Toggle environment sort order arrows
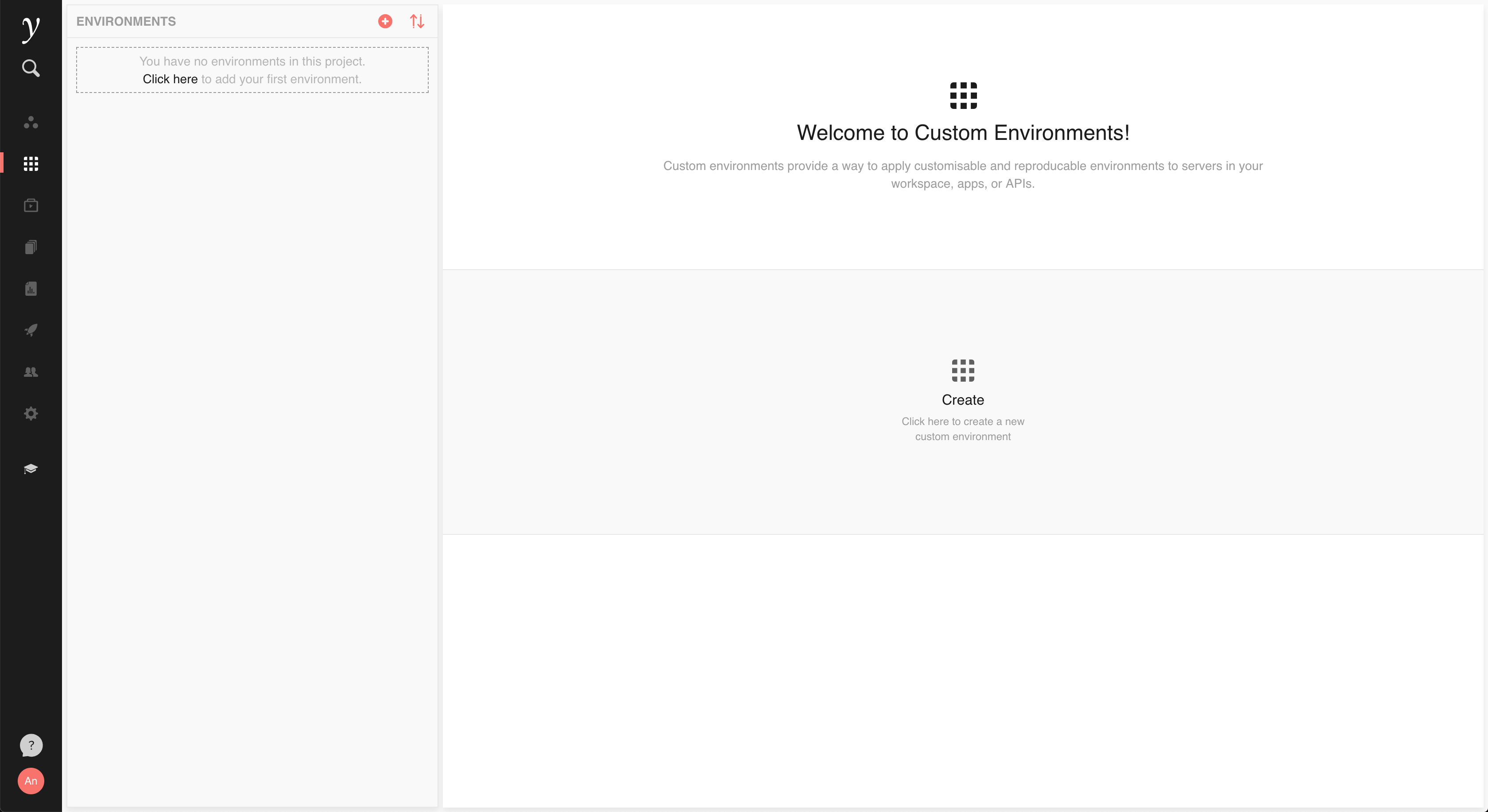The height and width of the screenshot is (812, 1488). click(x=417, y=21)
